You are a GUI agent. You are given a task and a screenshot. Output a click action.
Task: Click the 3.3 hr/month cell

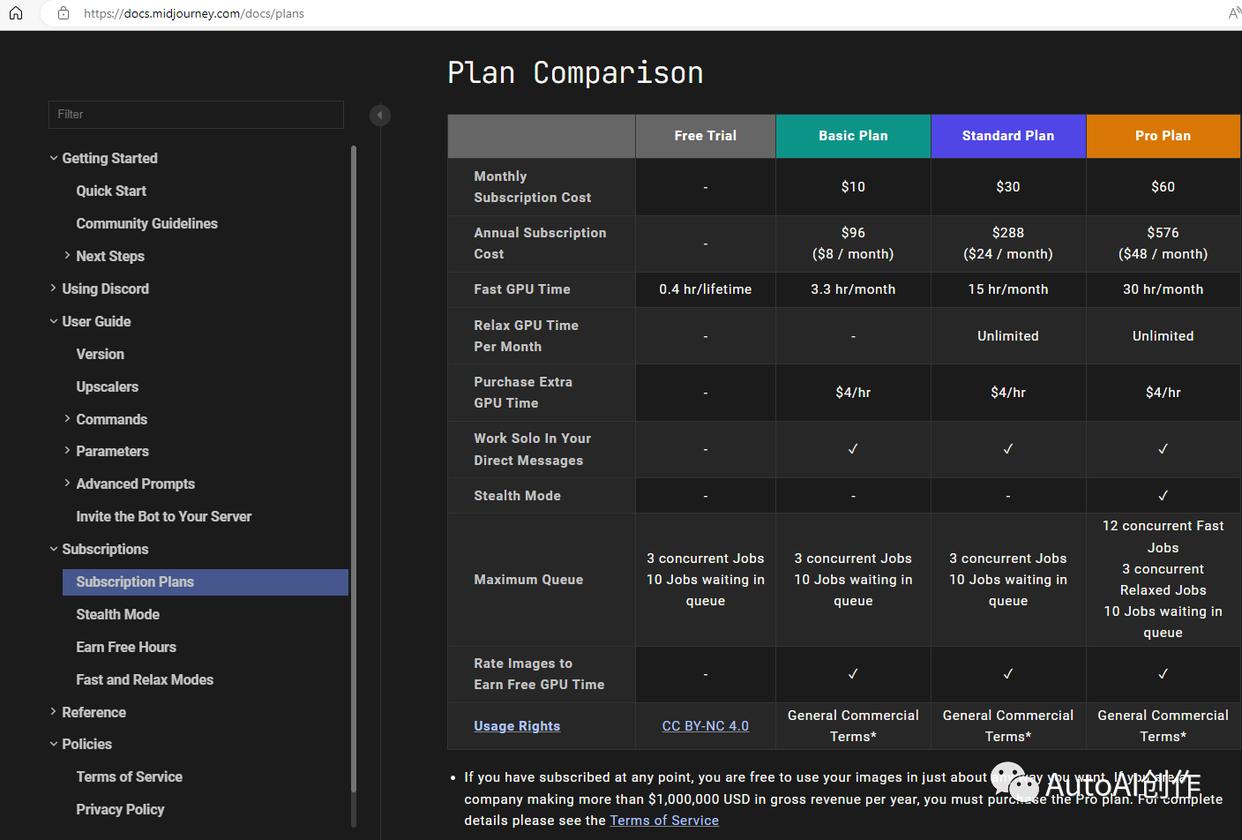tap(853, 289)
